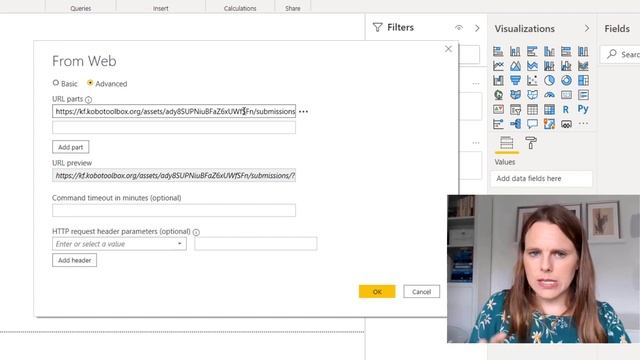Select the scatter chart visual
This screenshot has width=640, height=360.
pos(532,80)
